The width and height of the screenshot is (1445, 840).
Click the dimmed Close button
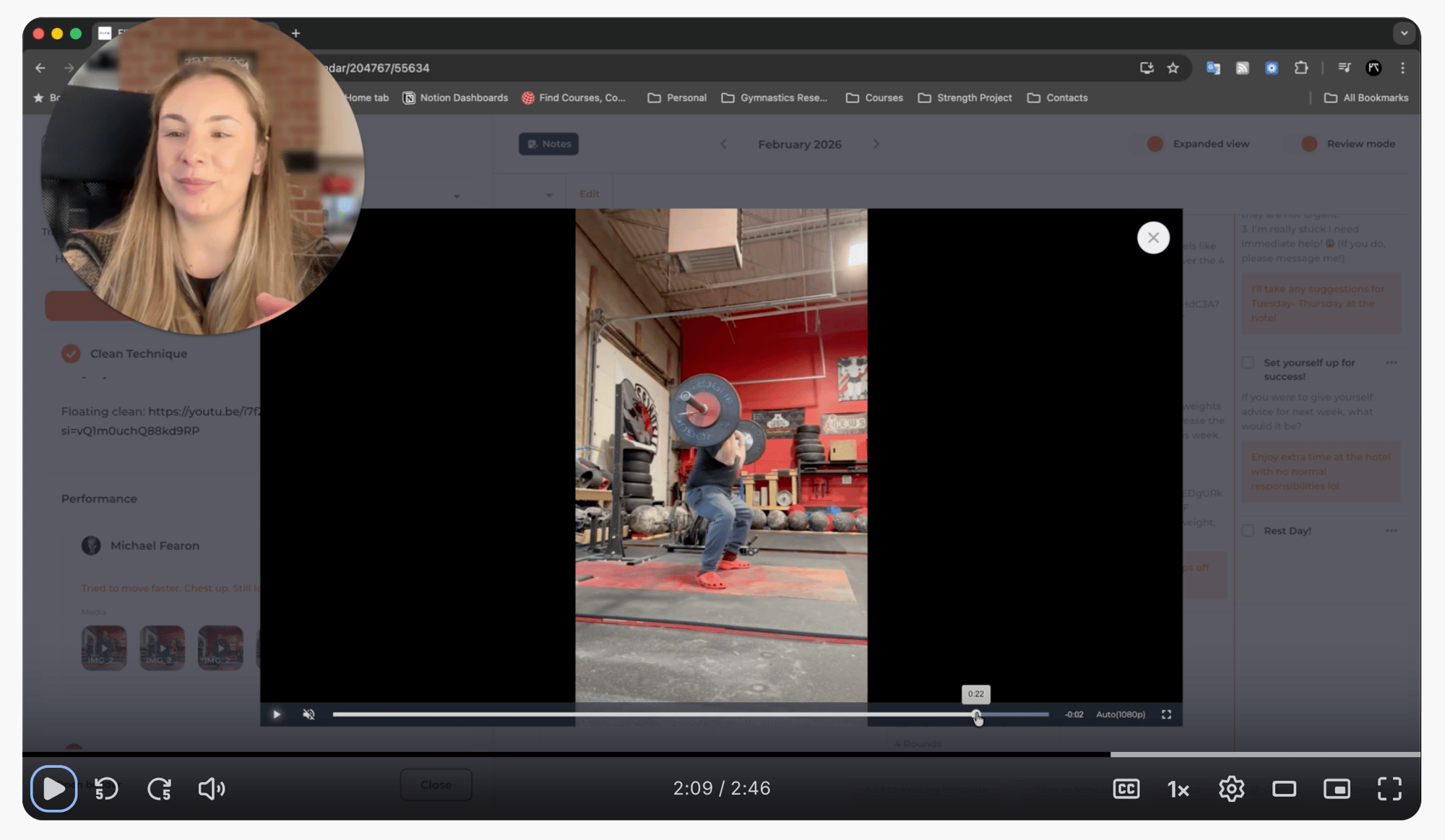coord(436,784)
